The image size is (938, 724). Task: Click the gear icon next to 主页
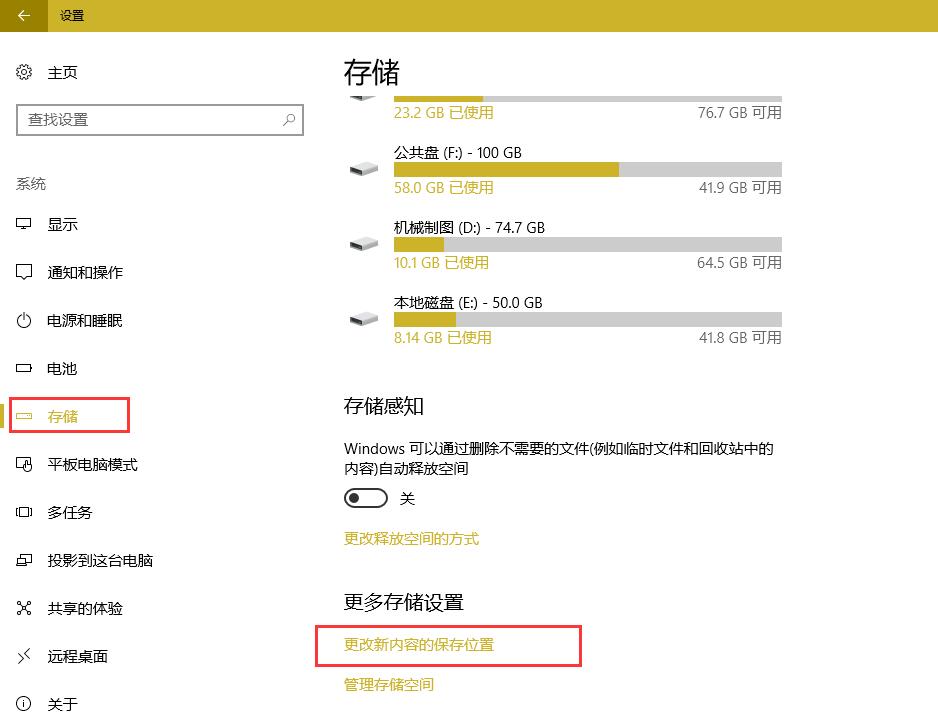(x=24, y=72)
